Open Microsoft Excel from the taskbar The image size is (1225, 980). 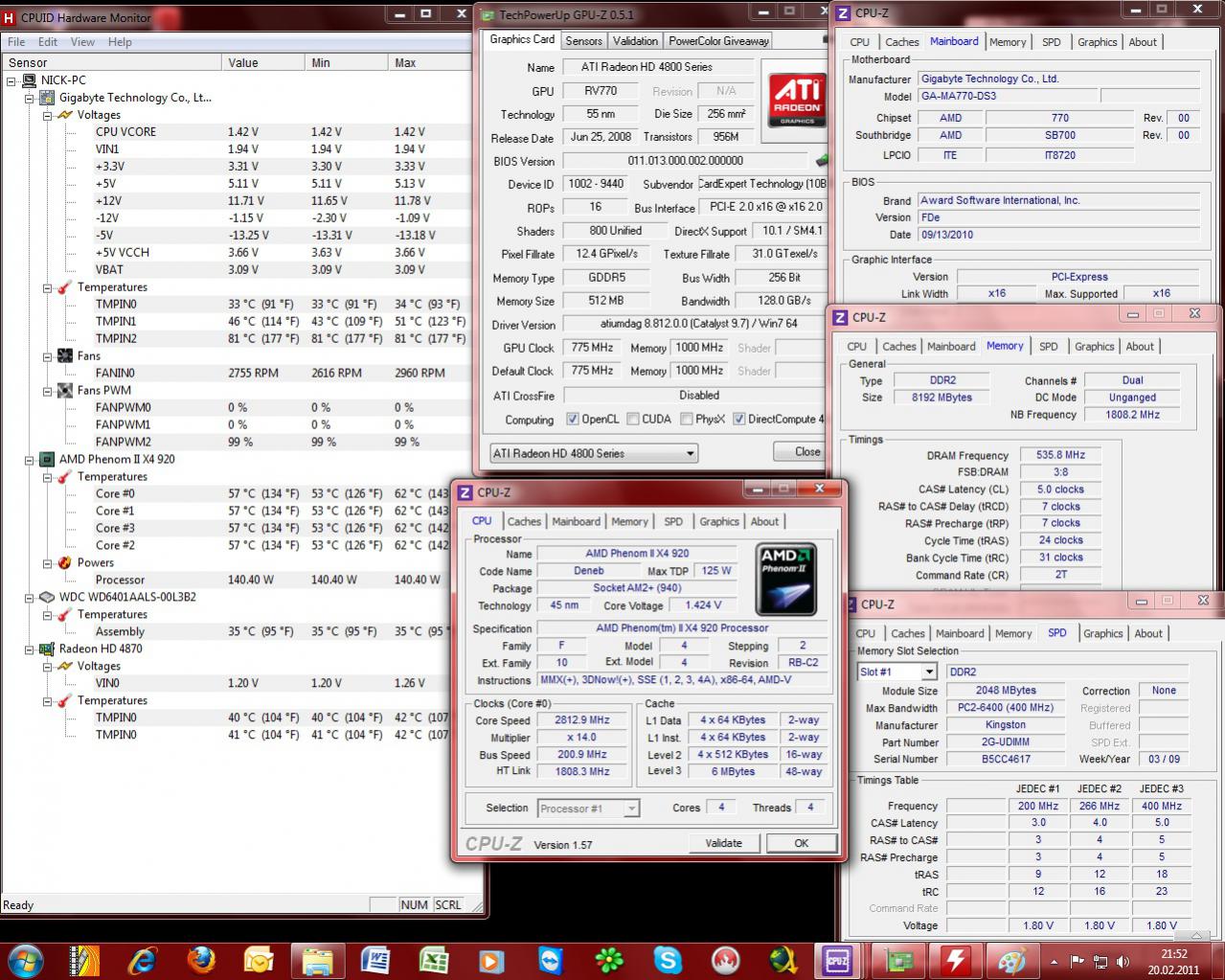coord(434,959)
